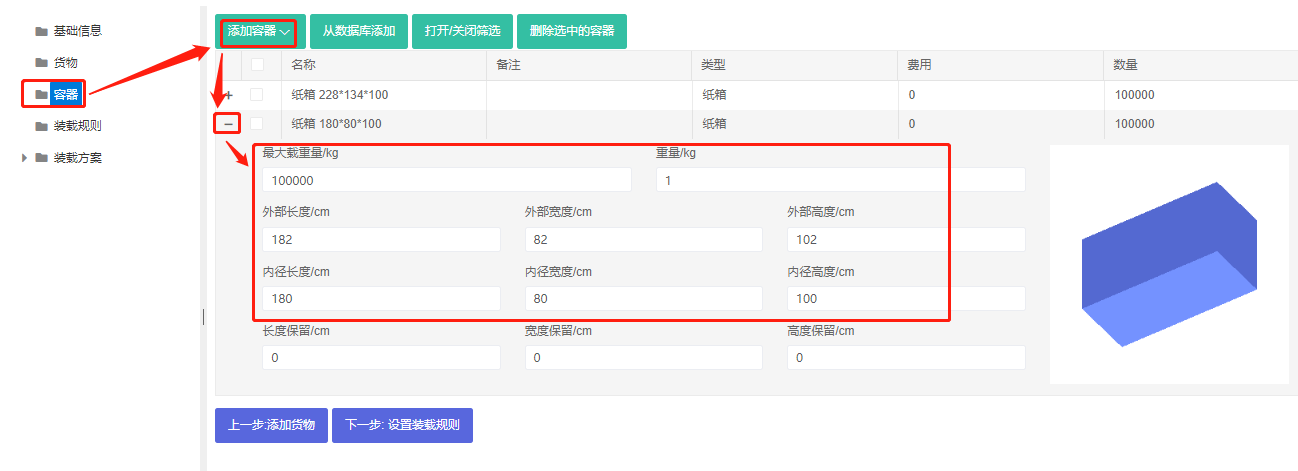This screenshot has width=1298, height=471.
Task: Click the blue 3D container preview
Action: coord(1169,264)
